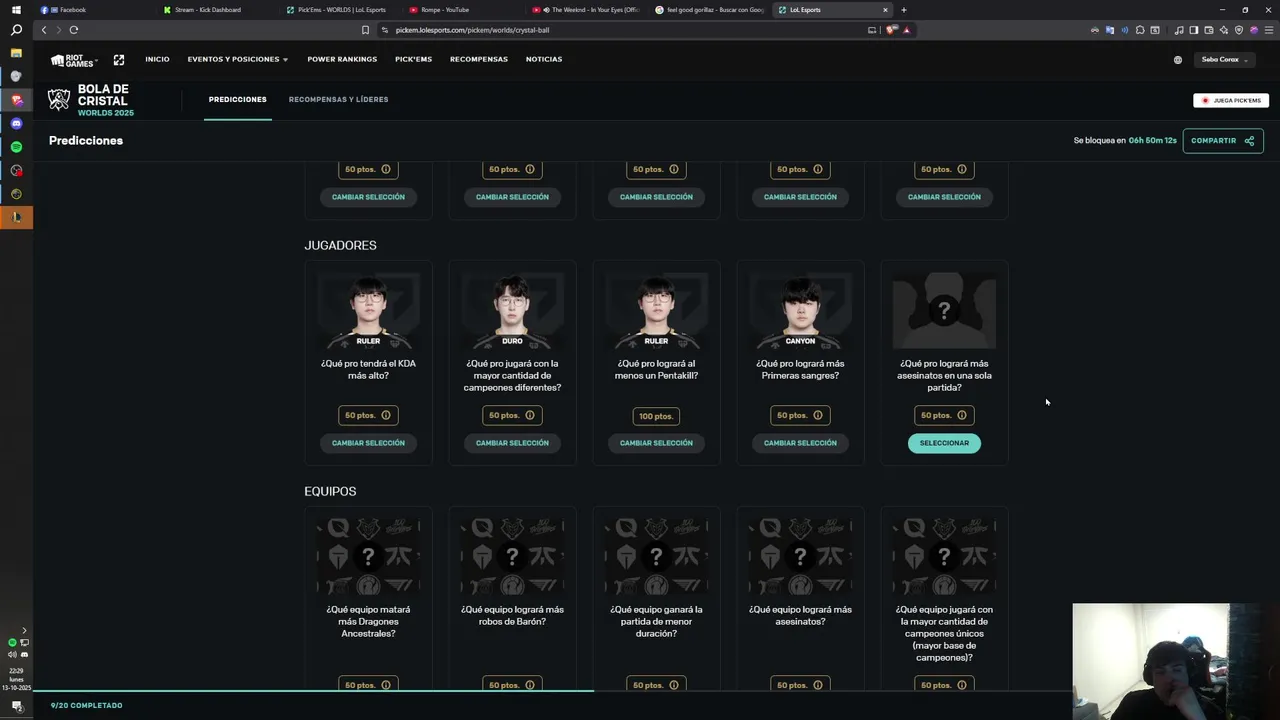Click team placeholder for robos de Barón question
The height and width of the screenshot is (720, 1280).
click(x=512, y=557)
